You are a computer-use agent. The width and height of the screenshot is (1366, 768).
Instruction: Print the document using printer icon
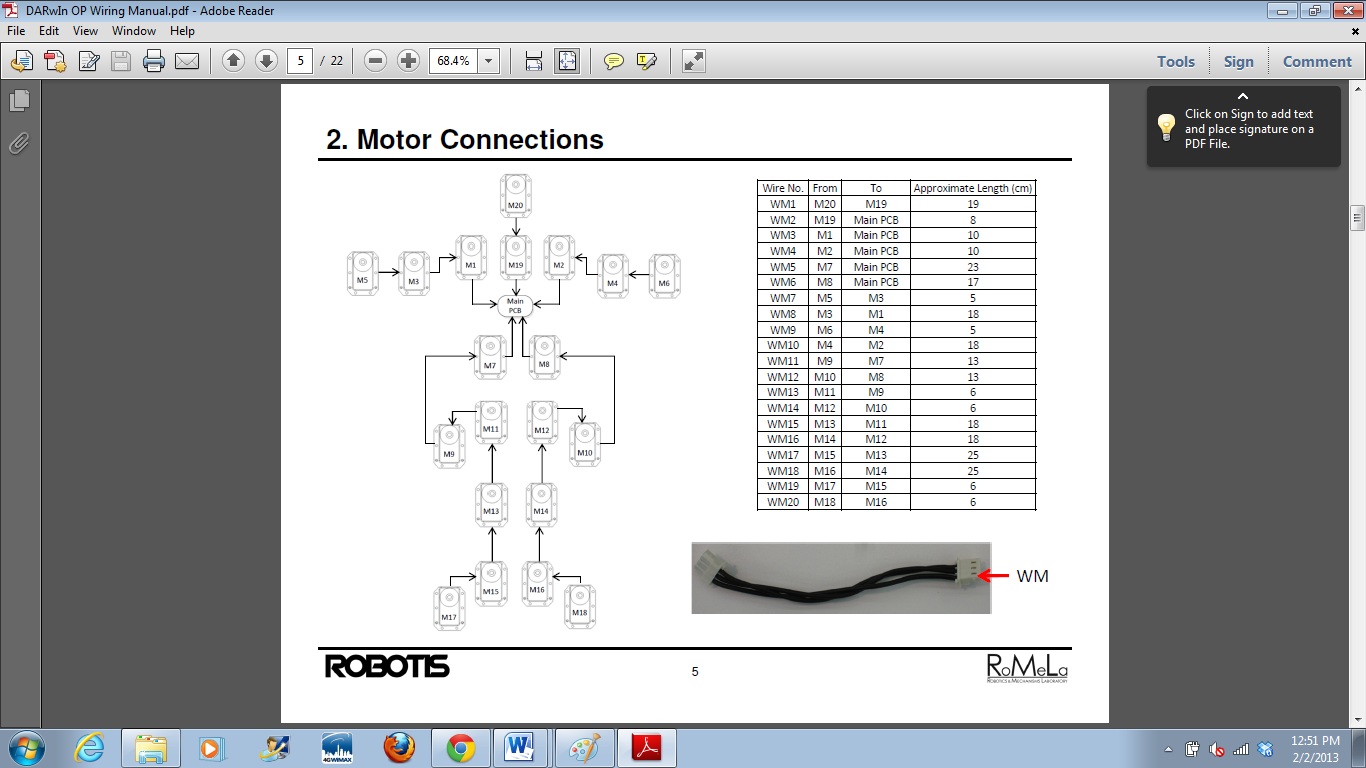coord(153,61)
